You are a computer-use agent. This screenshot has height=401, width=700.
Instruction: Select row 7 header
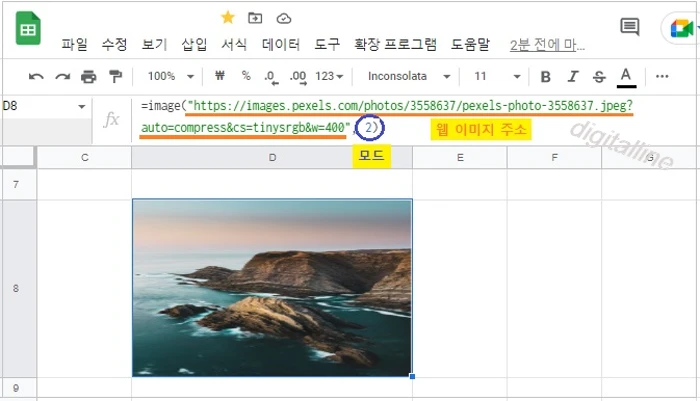[16, 184]
